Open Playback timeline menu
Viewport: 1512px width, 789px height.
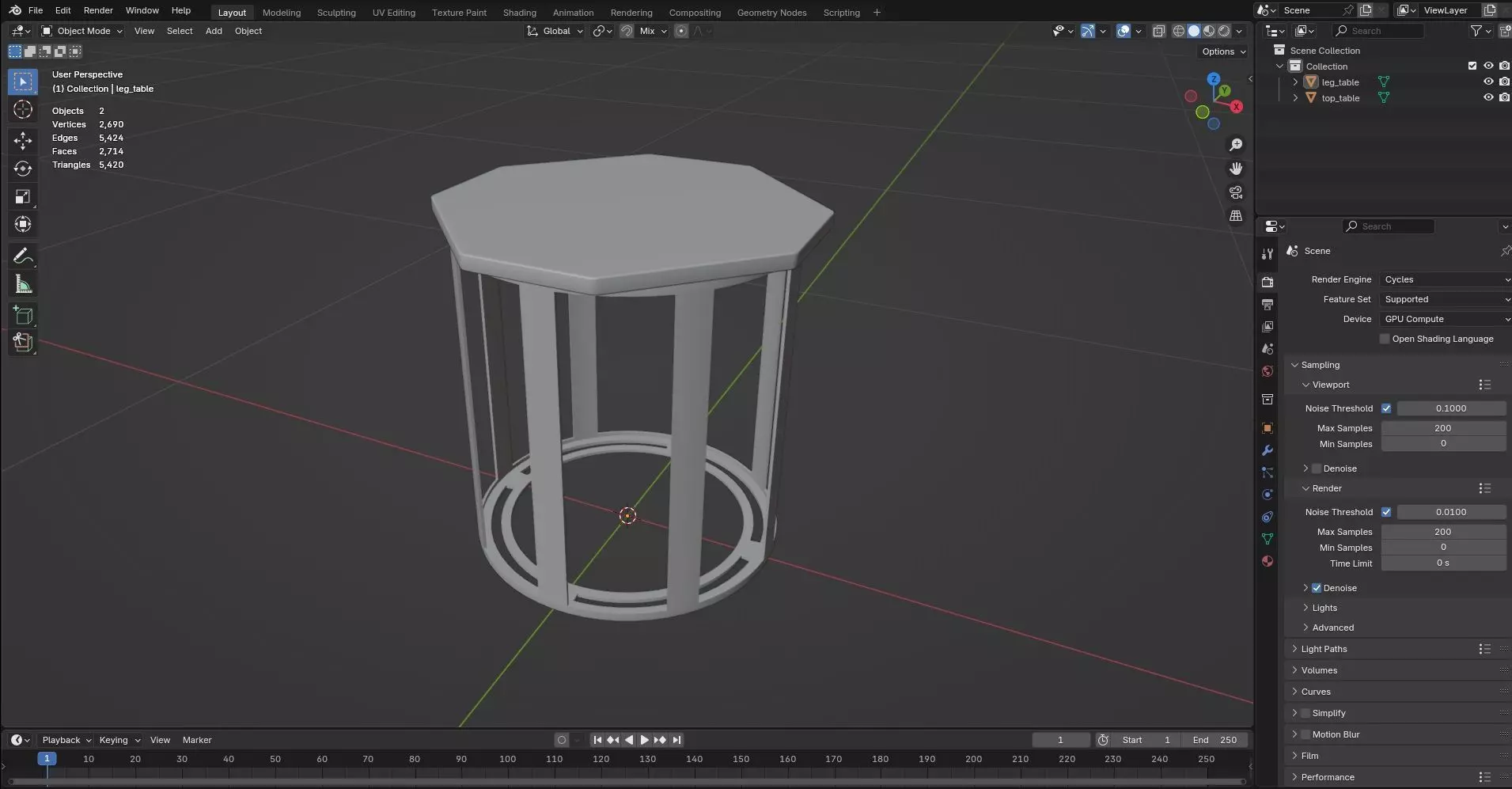pos(66,740)
